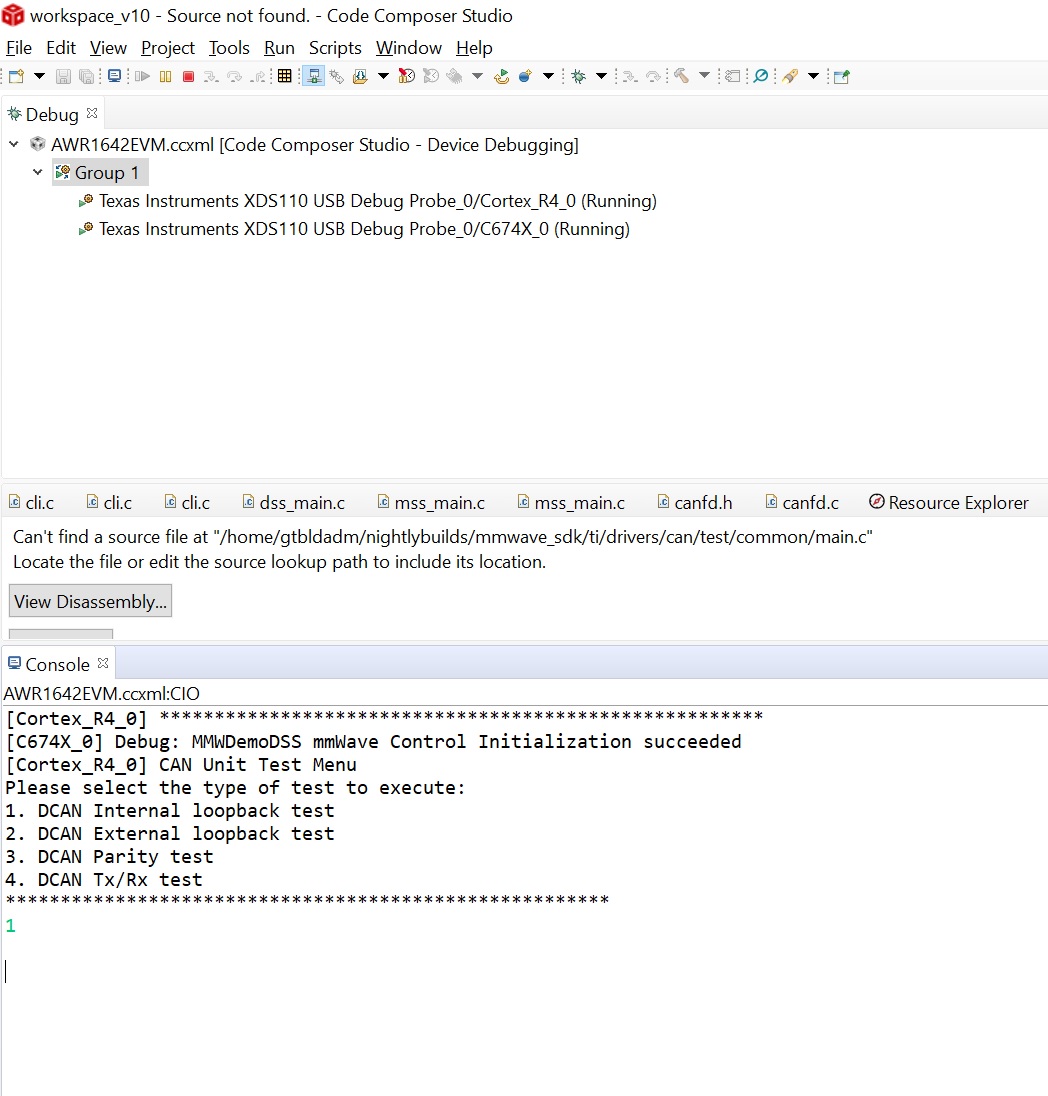This screenshot has width=1048, height=1096.
Task: Open the flashlight dropdown arrow
Action: (813, 76)
